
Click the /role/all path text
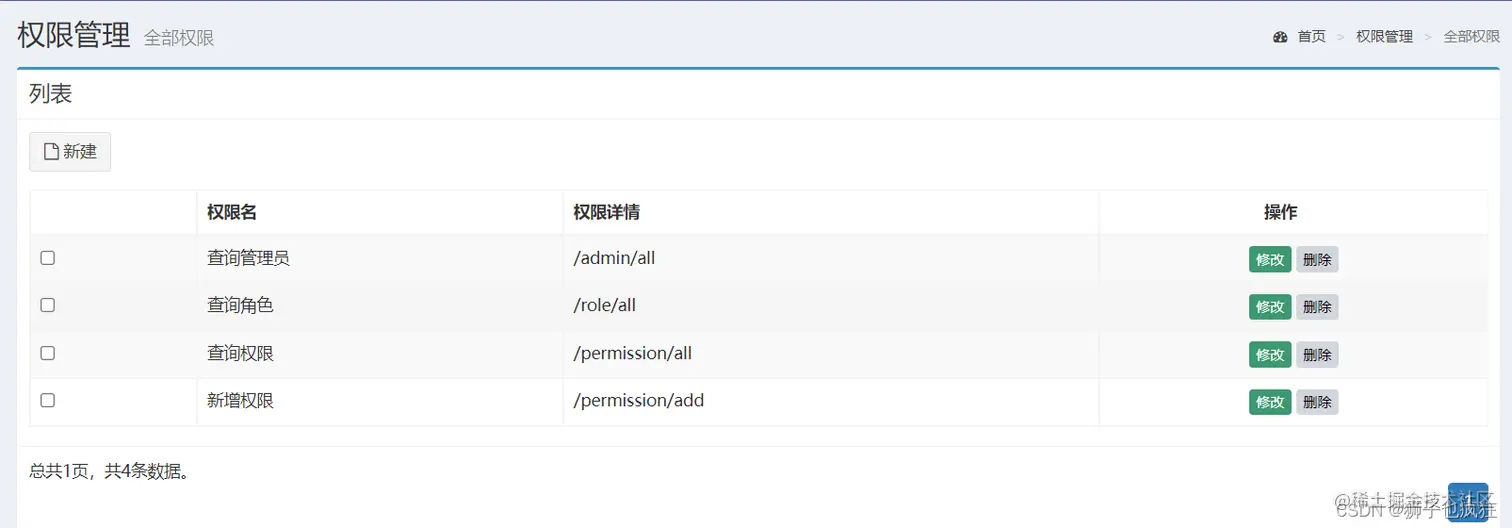tap(605, 305)
